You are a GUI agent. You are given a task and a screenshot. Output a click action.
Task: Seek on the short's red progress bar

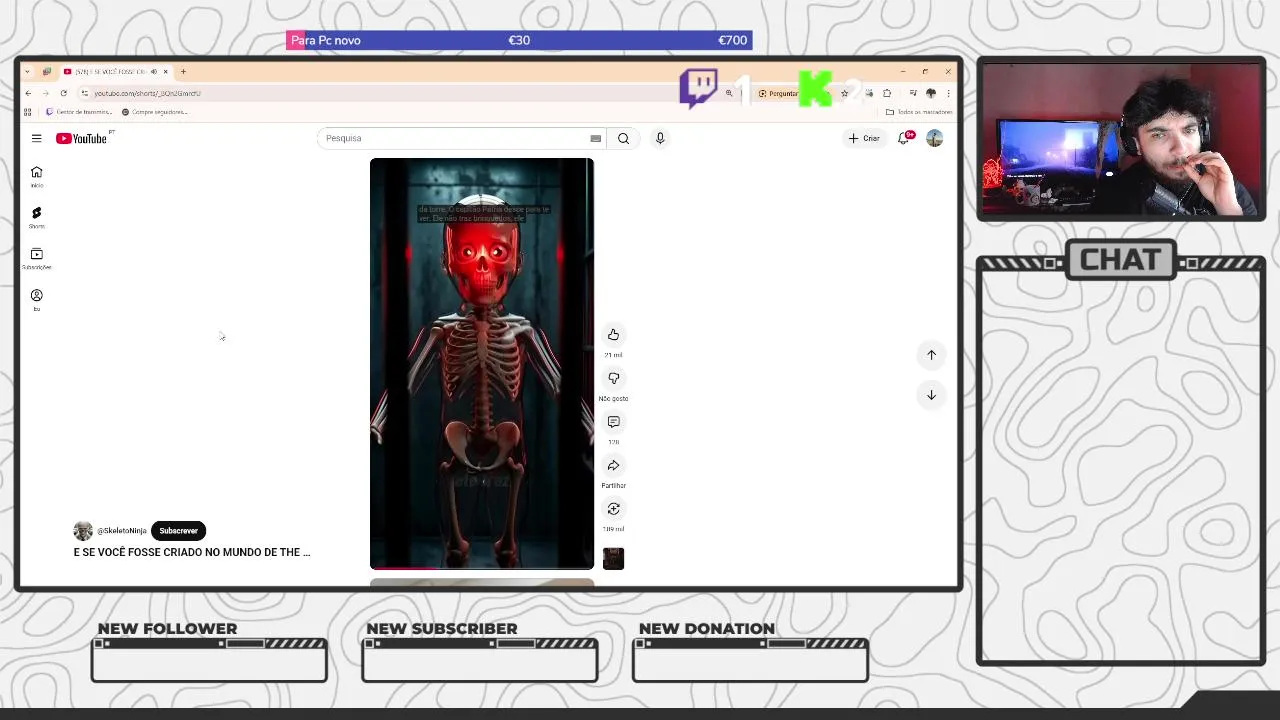(x=481, y=567)
